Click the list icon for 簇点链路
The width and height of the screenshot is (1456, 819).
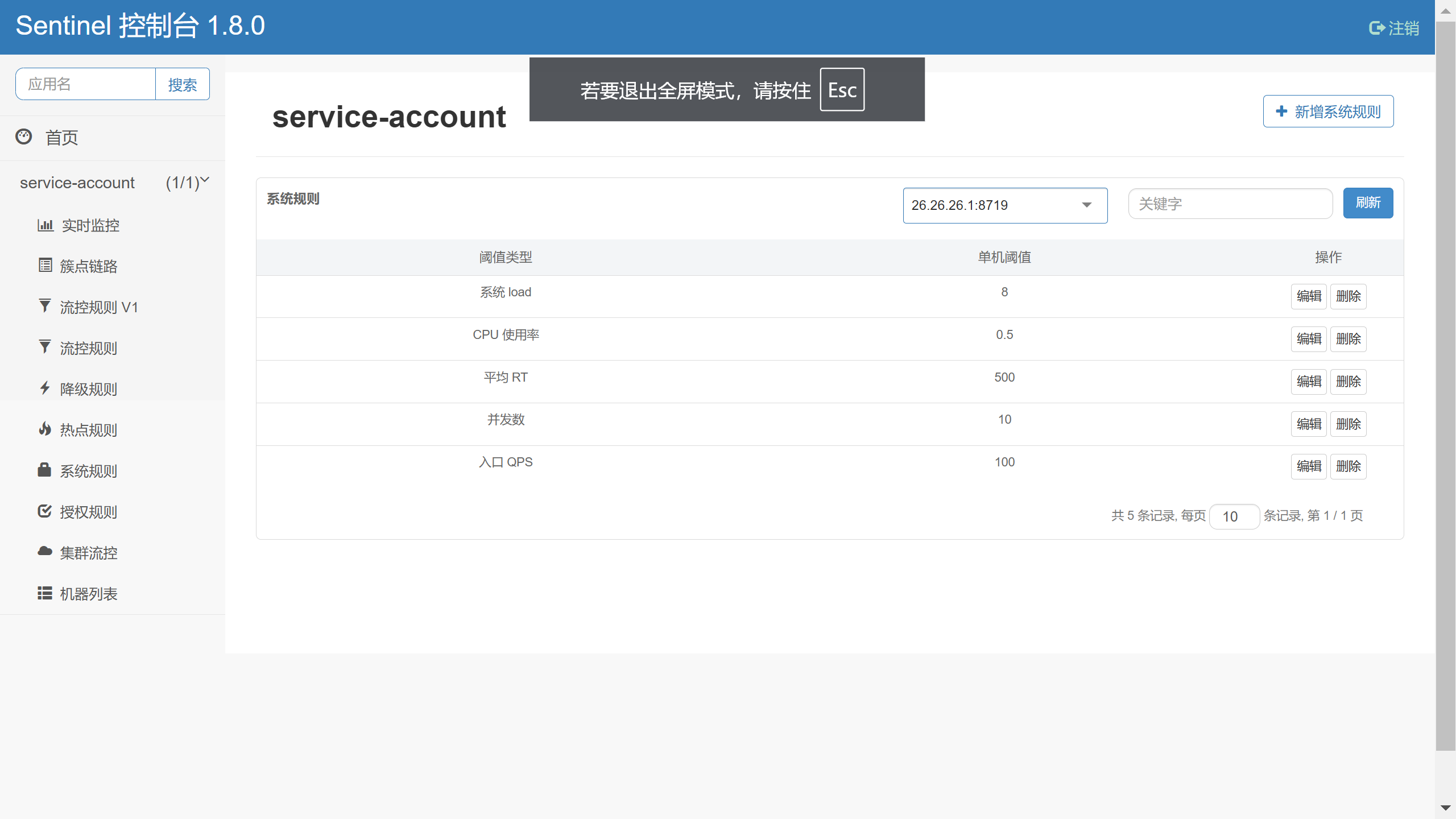(45, 265)
